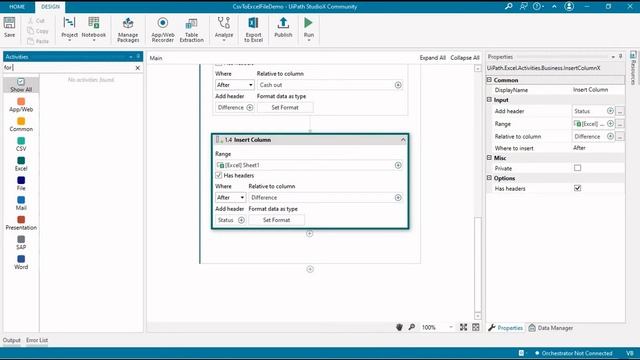Save the project with the Save icon
Screen dimensions: 640x360
pos(9,27)
